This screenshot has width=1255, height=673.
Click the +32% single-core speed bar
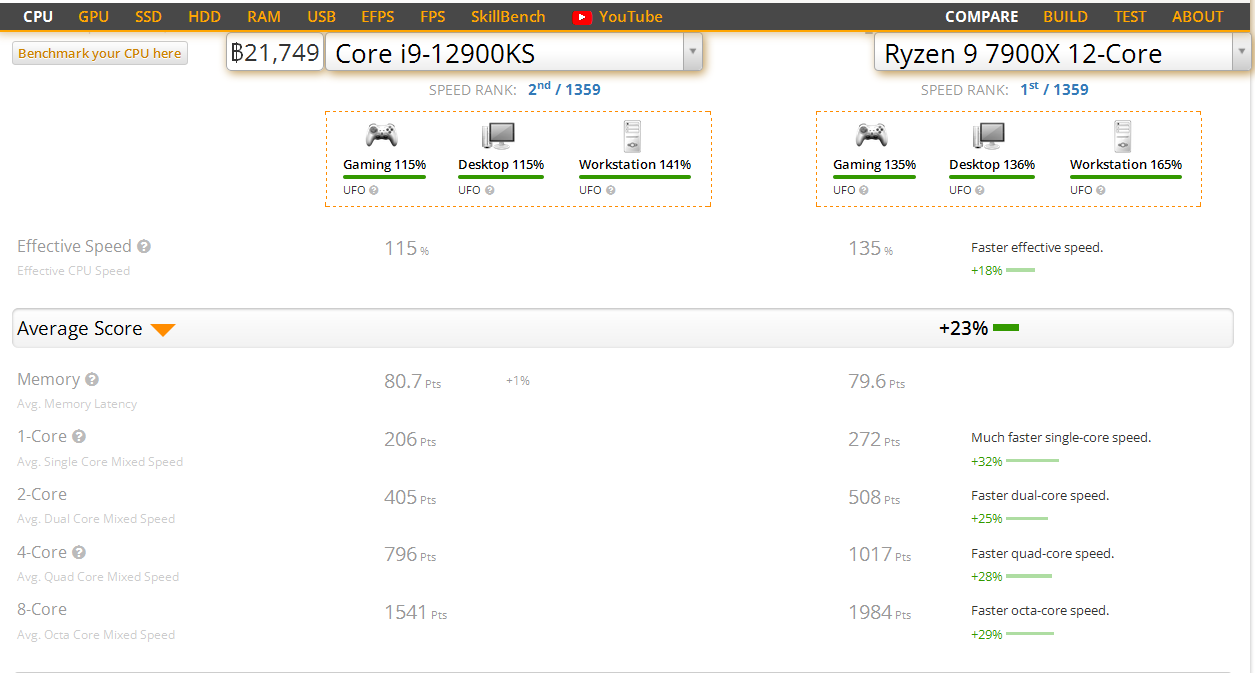[1032, 461]
